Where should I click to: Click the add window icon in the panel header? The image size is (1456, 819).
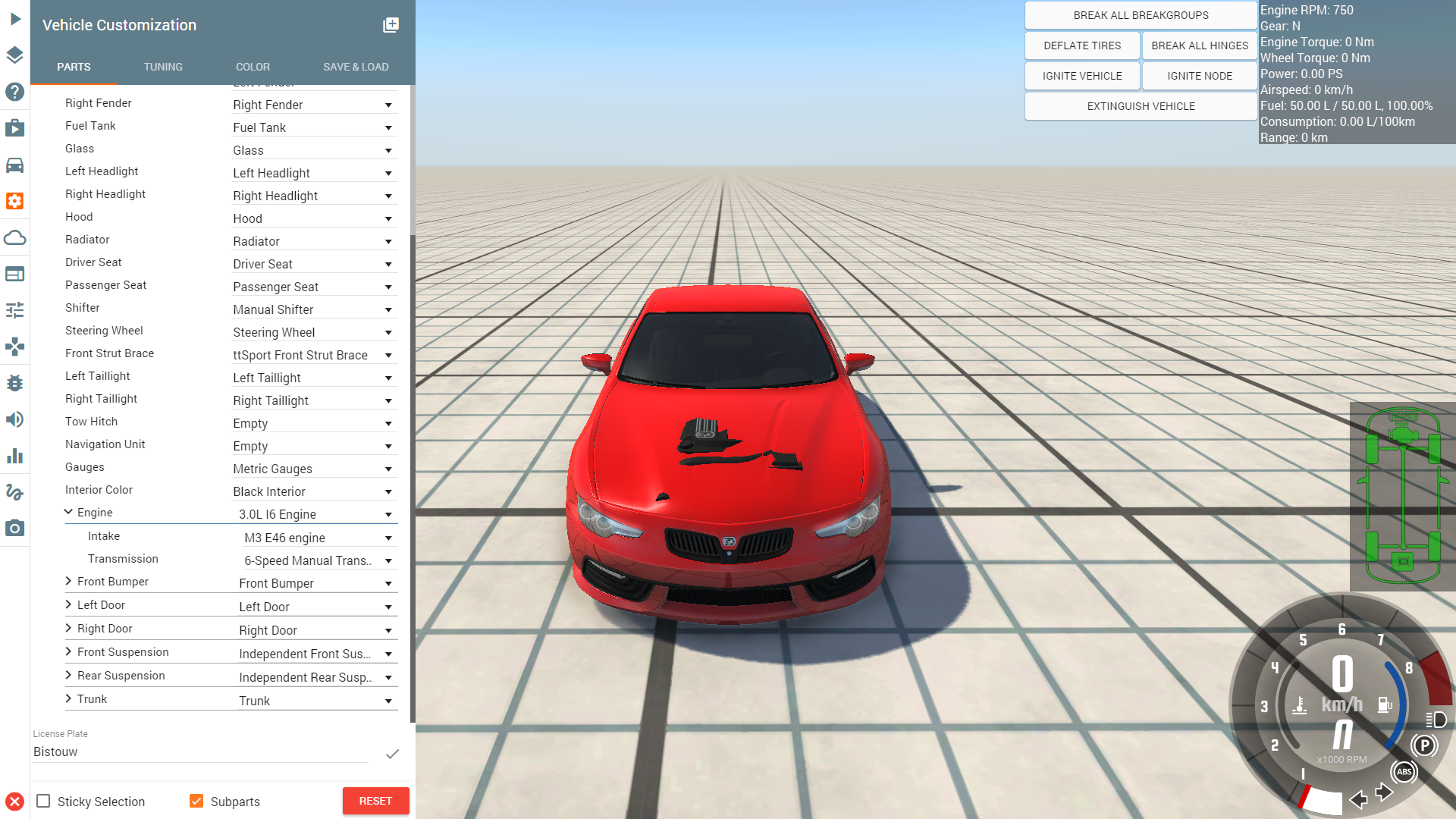(391, 25)
